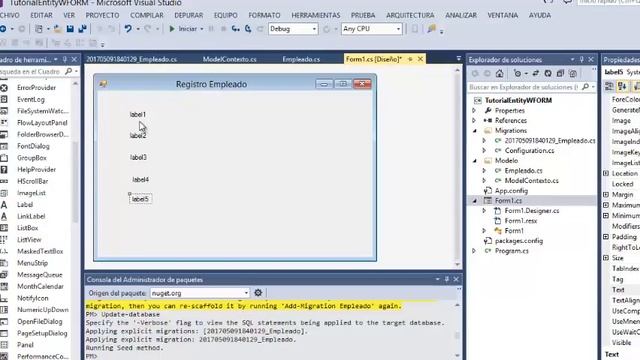Switch to the ModelContexto.cs tab

click(229, 59)
